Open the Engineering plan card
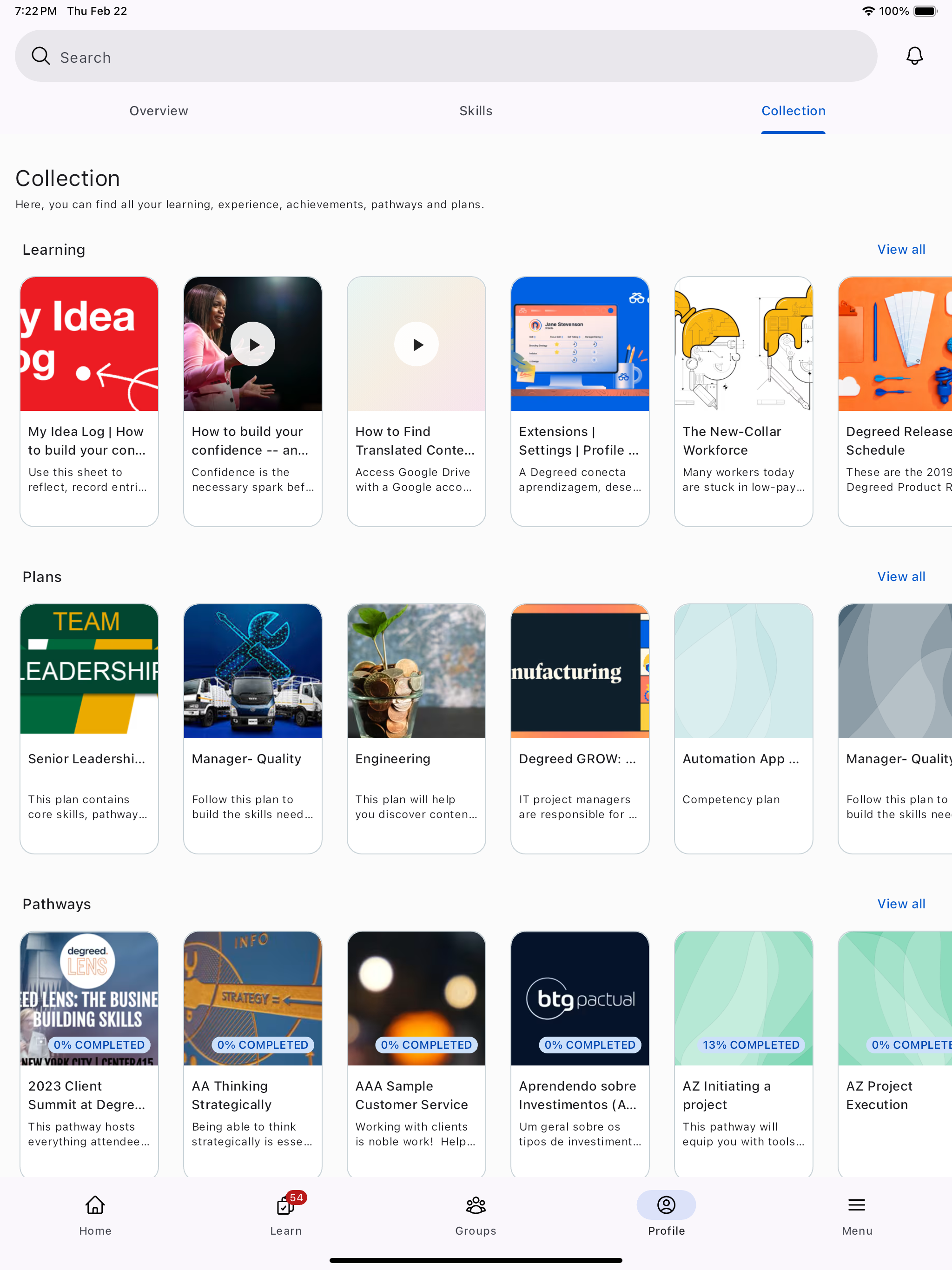 coord(416,728)
